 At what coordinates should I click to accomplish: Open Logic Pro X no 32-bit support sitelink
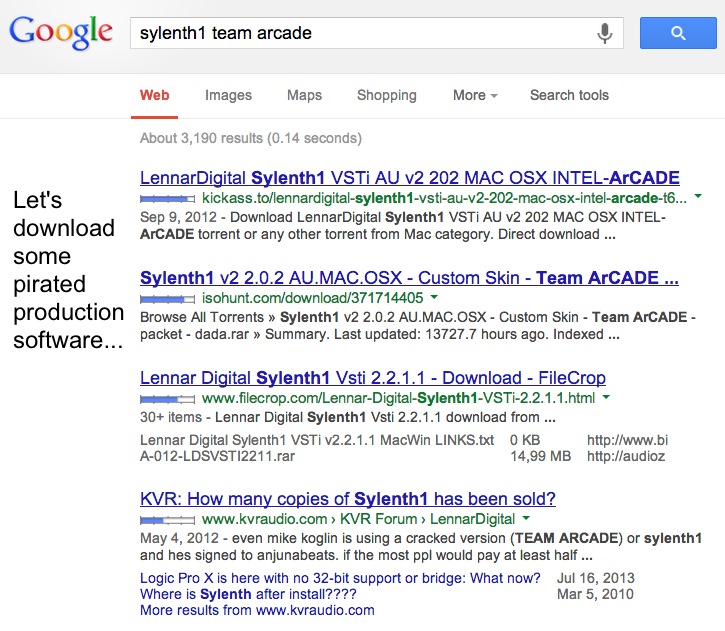click(x=340, y=578)
